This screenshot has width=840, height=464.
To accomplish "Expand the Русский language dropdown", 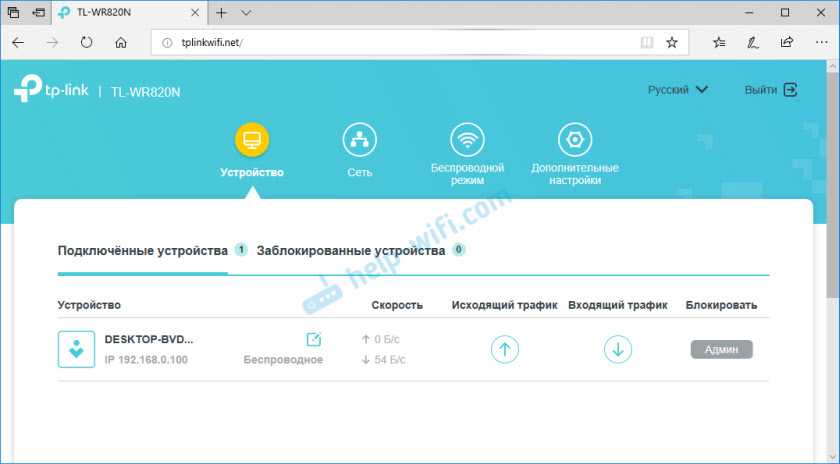I will 677,90.
